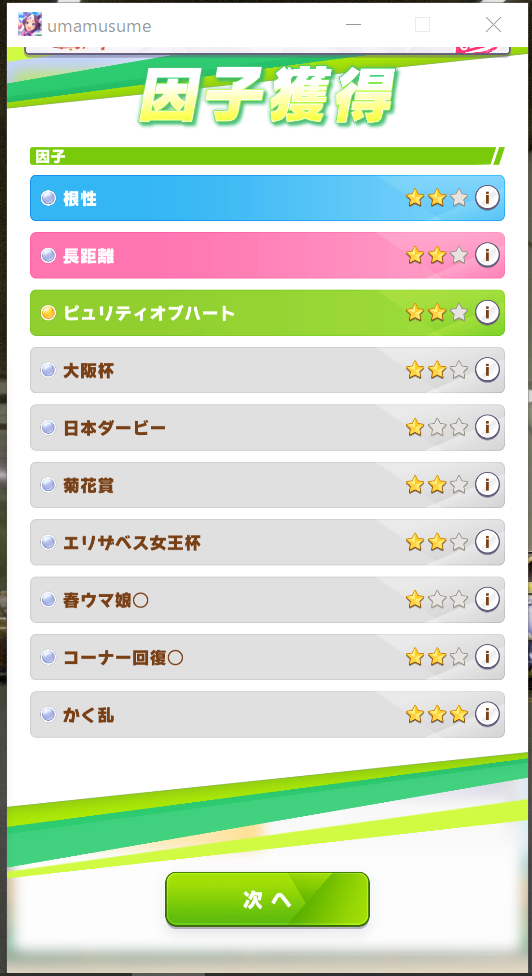Click the 因子 section header bar
Viewport: 532px width, 976px height.
[x=267, y=156]
